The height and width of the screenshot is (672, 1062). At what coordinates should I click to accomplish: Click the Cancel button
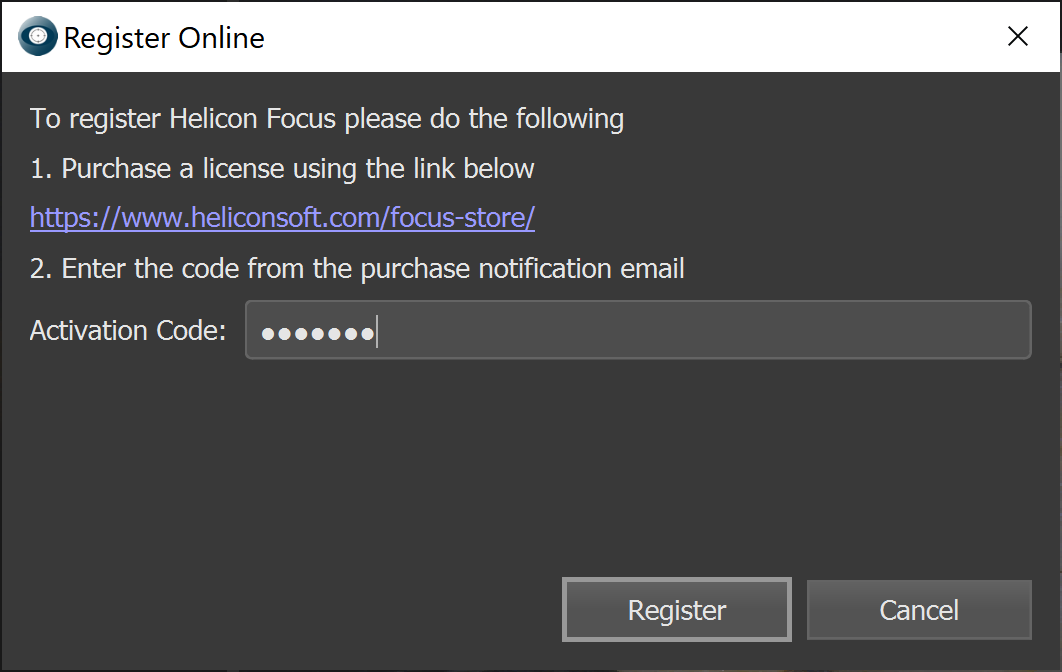918,610
